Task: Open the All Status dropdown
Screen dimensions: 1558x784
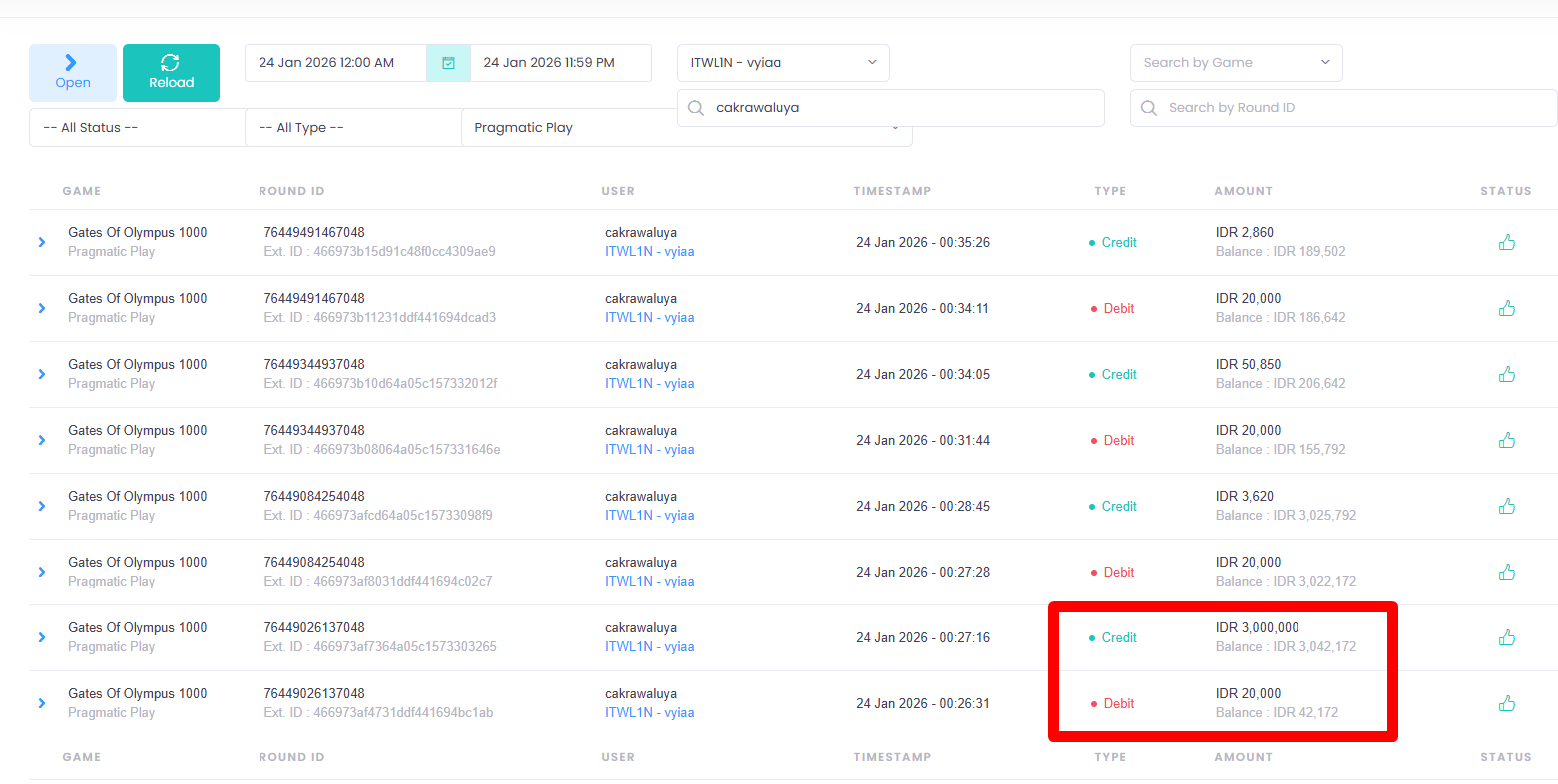Action: coord(137,128)
